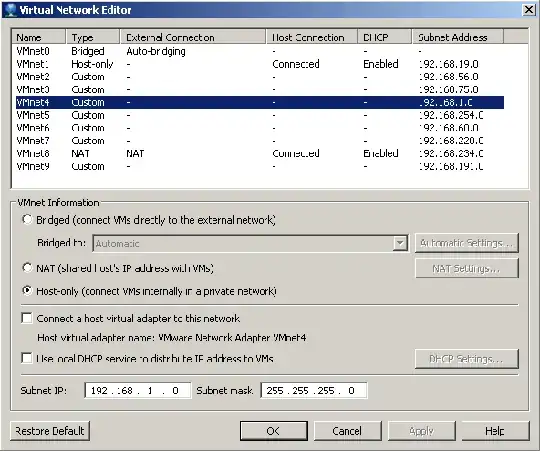Select the VMnet7 row
Viewport: 540px width, 451px height.
click(x=260, y=141)
